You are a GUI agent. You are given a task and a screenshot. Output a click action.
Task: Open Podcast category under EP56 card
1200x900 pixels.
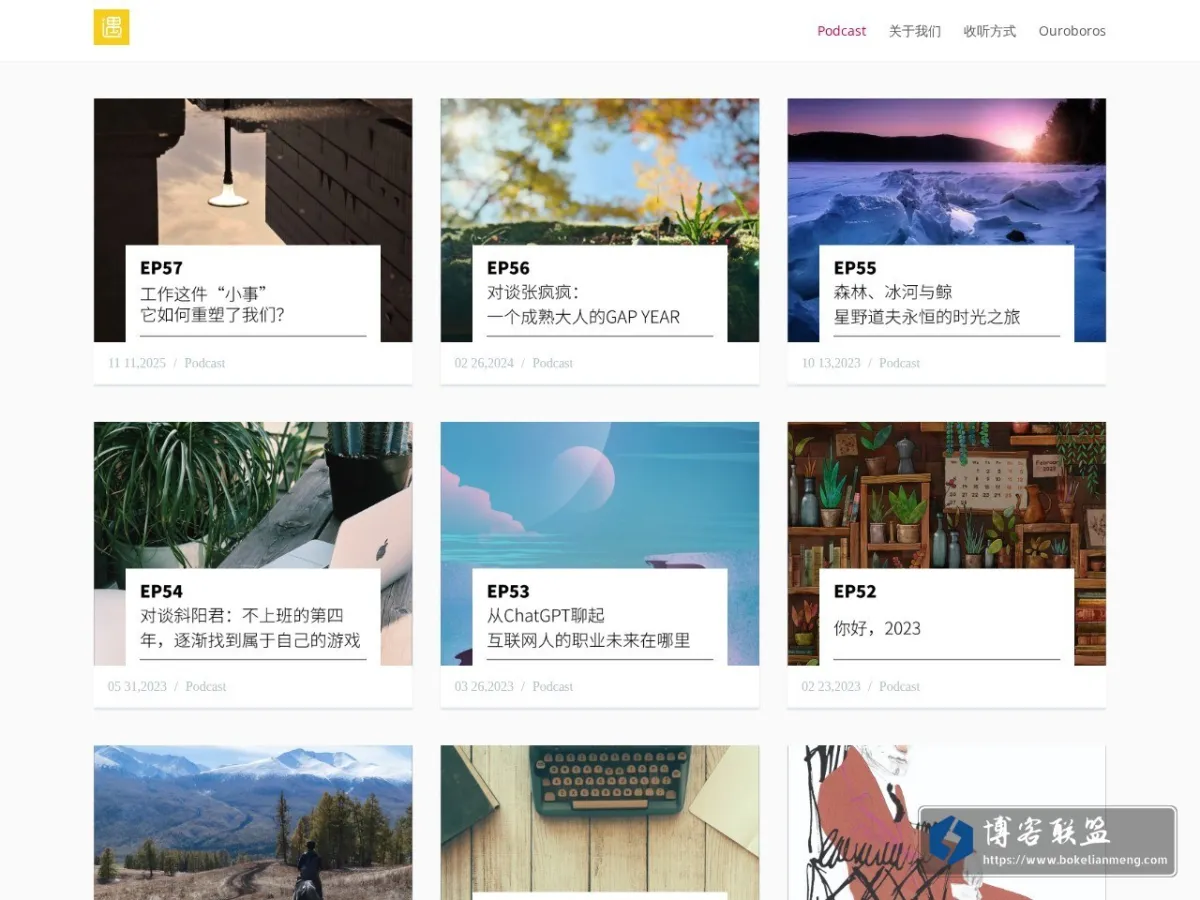click(552, 363)
